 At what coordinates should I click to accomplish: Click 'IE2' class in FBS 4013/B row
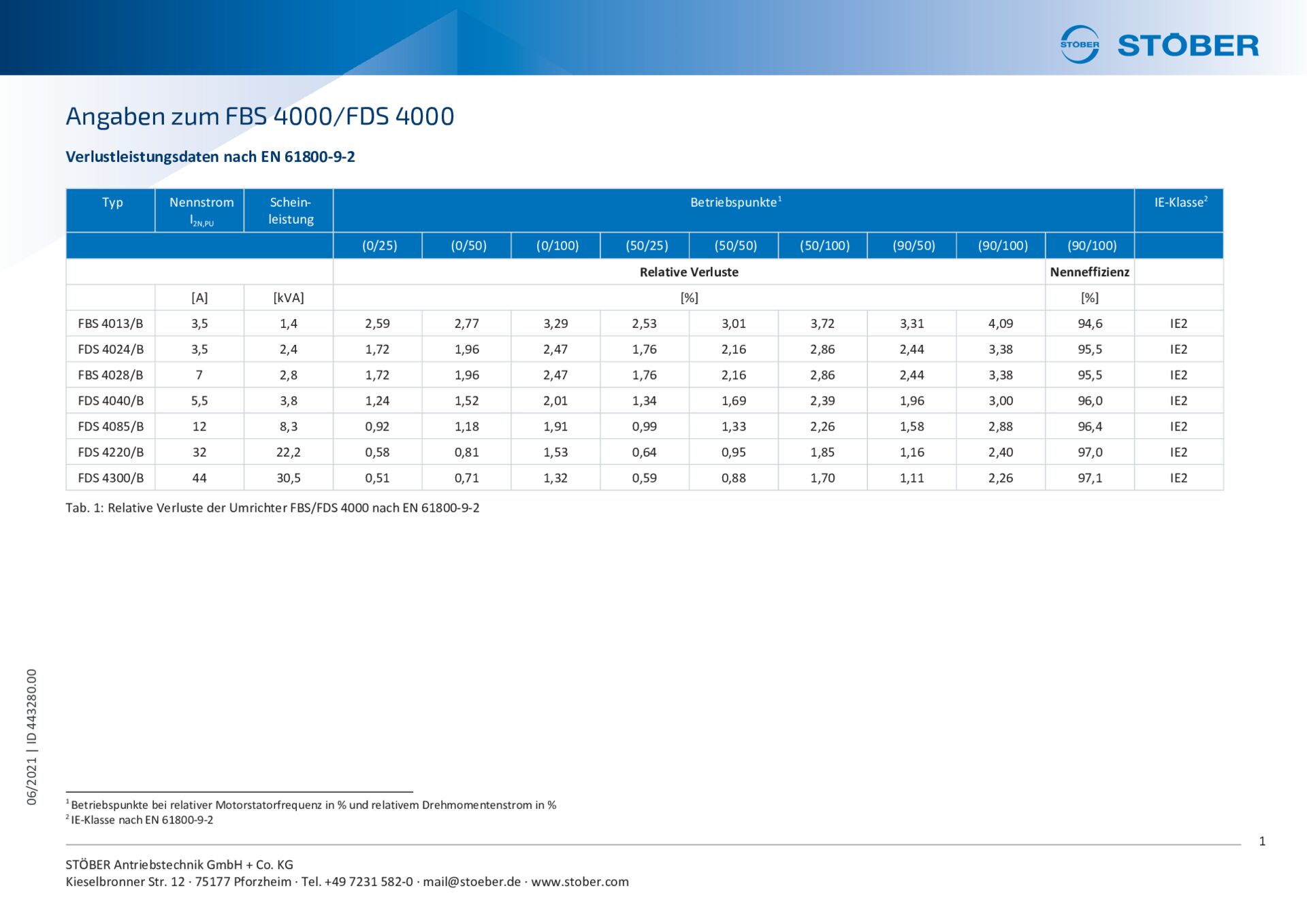click(1178, 324)
